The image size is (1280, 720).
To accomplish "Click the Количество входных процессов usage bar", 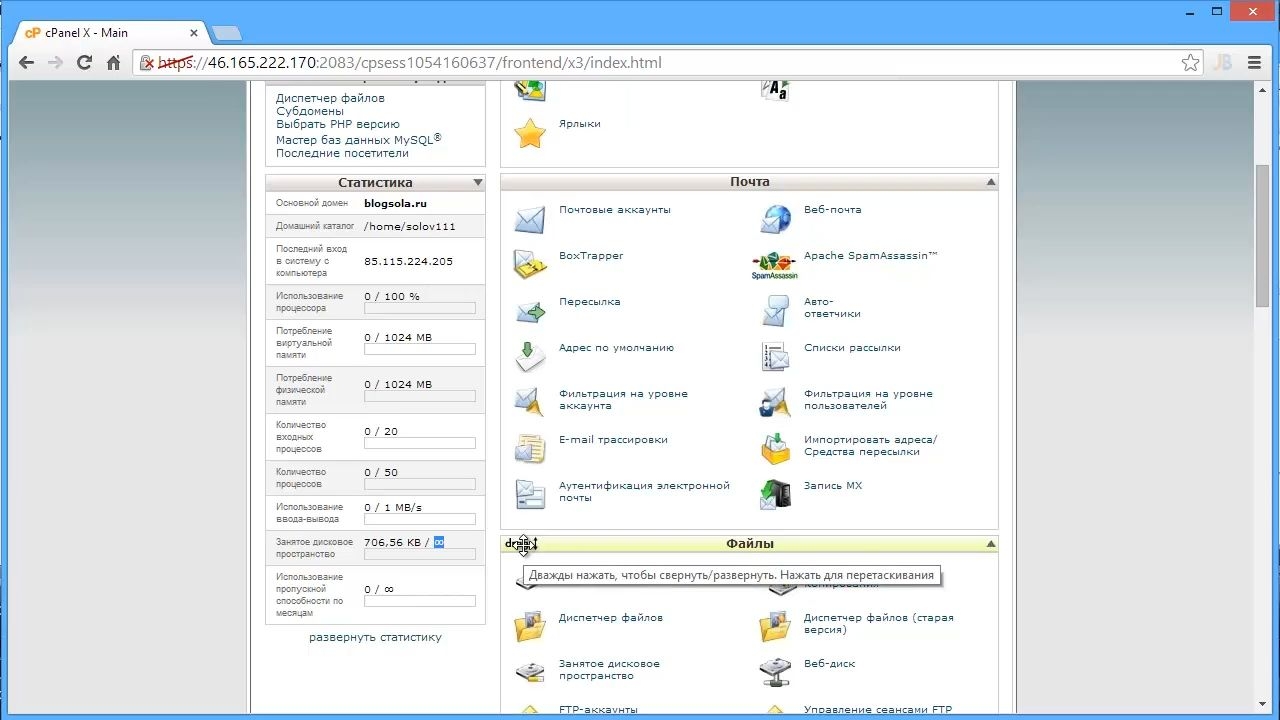I will [420, 443].
